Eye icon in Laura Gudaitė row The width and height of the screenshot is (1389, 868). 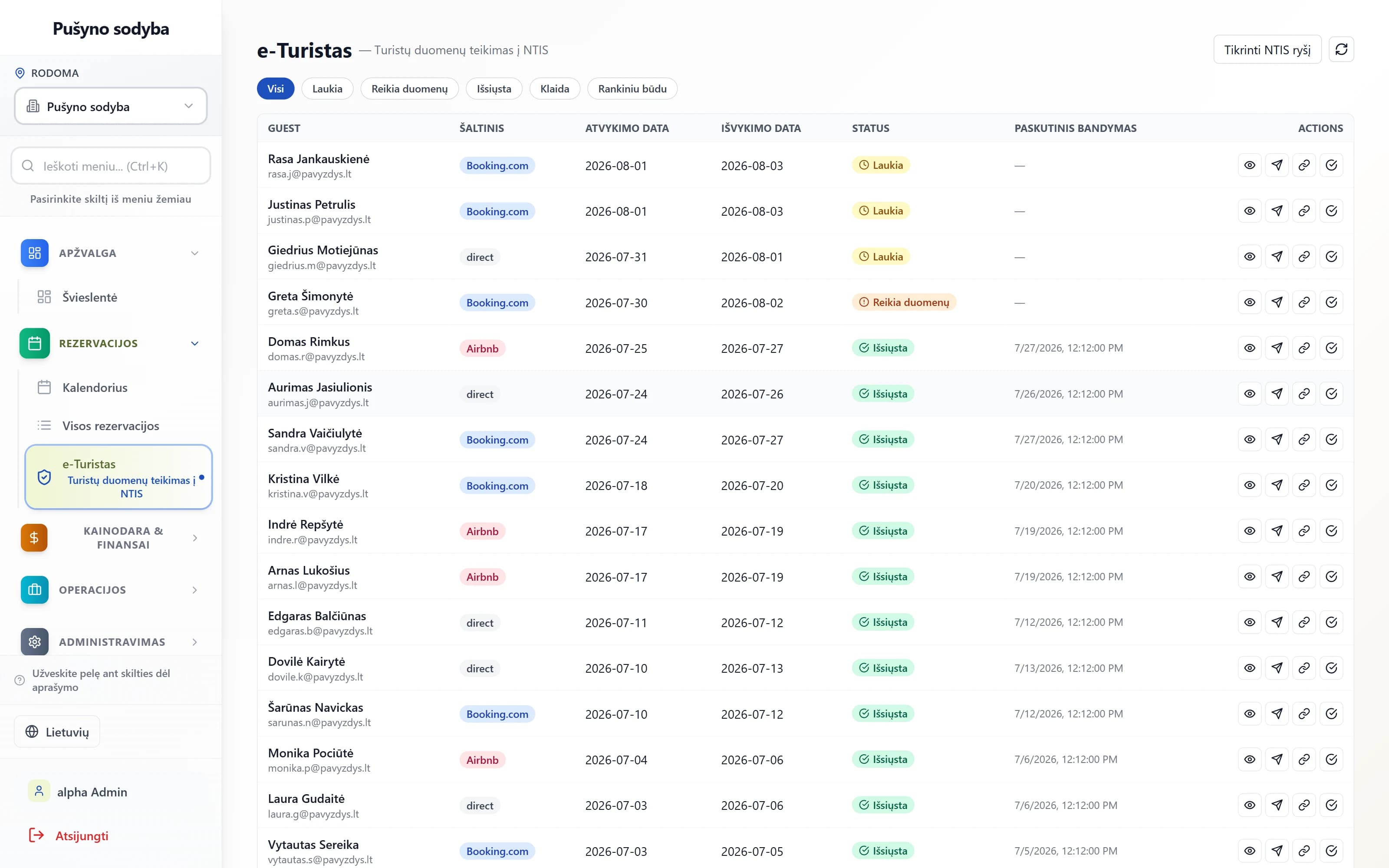(x=1250, y=805)
